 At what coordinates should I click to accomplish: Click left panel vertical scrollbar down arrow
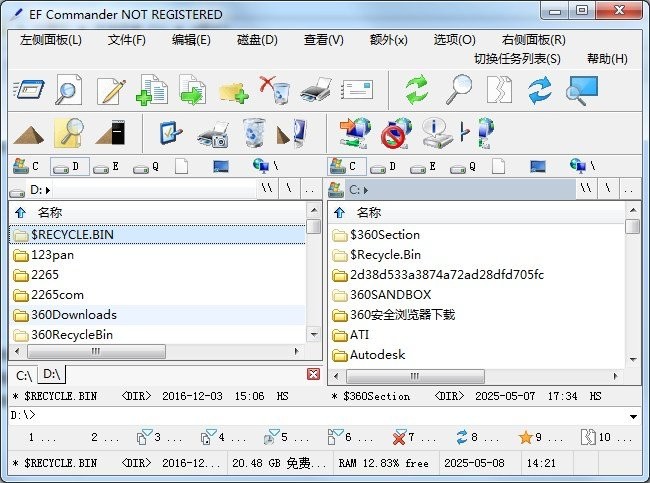[x=314, y=334]
